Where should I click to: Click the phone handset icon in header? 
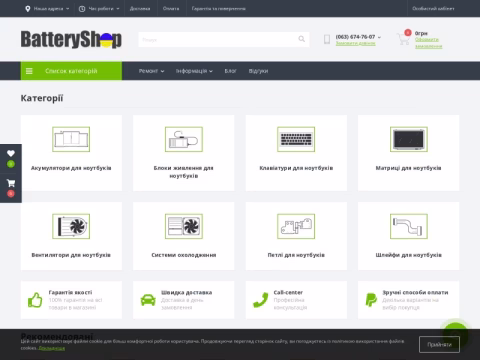[x=327, y=39]
